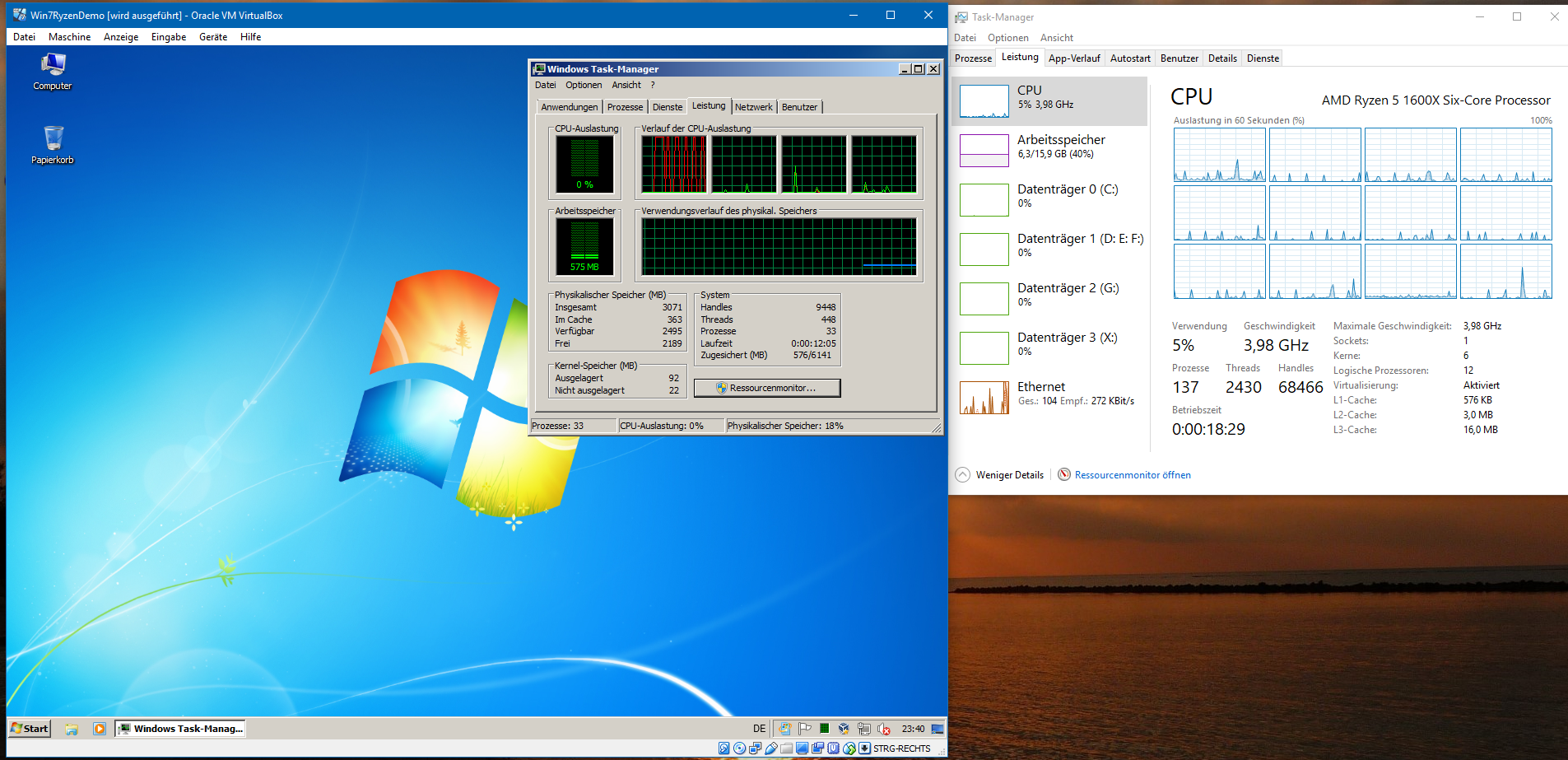Viewport: 1568px width, 760px height.
Task: Switch to the Netzwerk tab
Action: click(x=754, y=107)
